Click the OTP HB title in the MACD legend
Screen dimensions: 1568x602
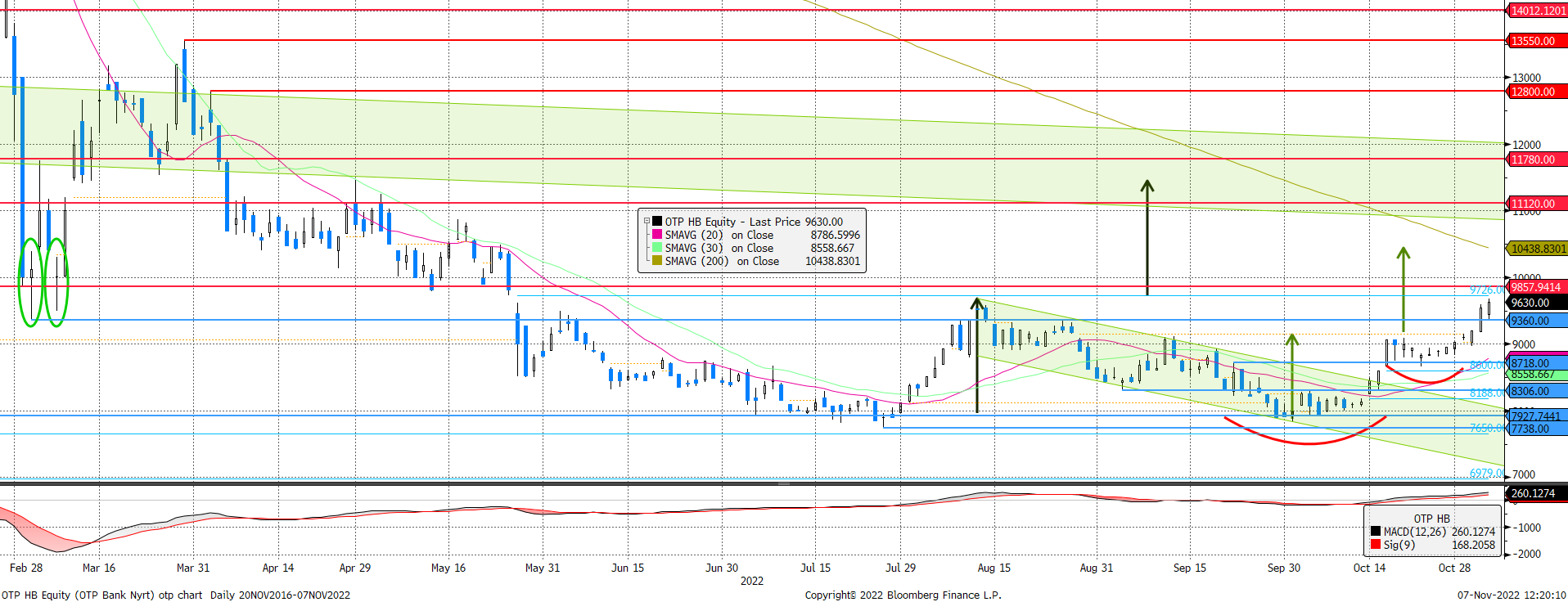[x=1432, y=519]
